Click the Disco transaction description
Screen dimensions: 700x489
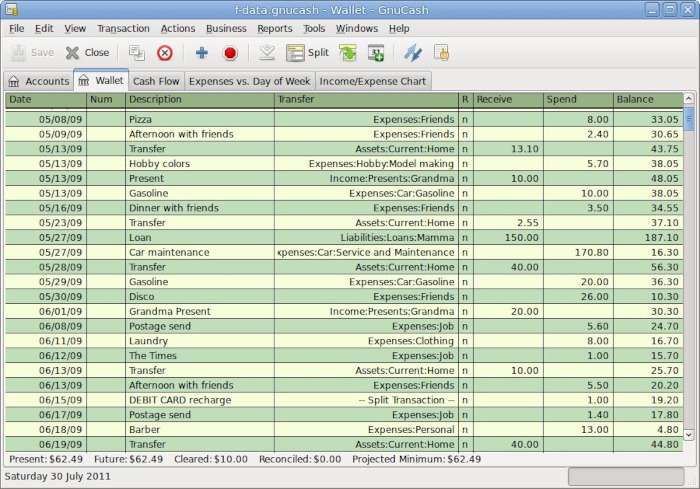200,297
